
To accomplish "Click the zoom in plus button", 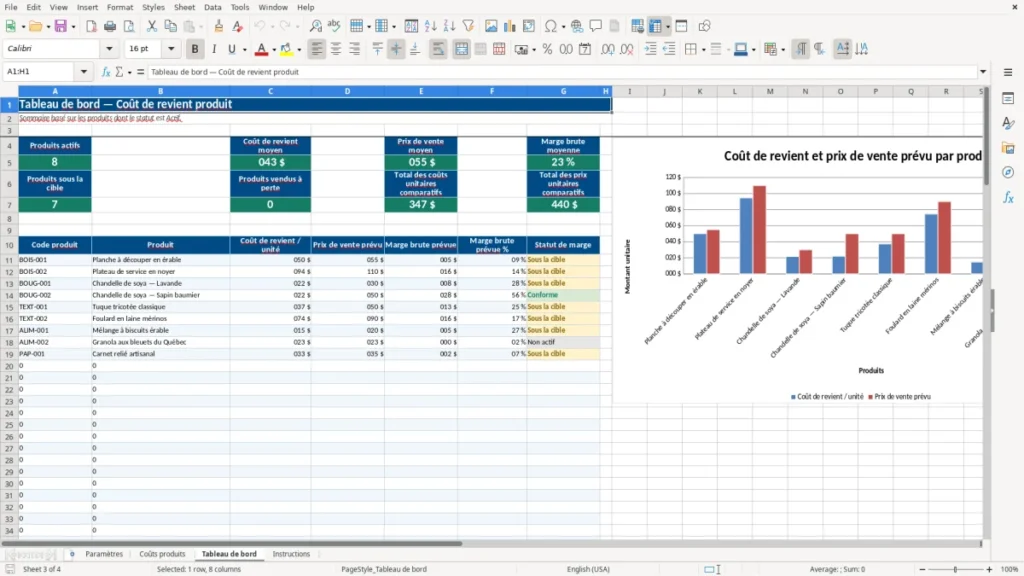I will coord(989,569).
